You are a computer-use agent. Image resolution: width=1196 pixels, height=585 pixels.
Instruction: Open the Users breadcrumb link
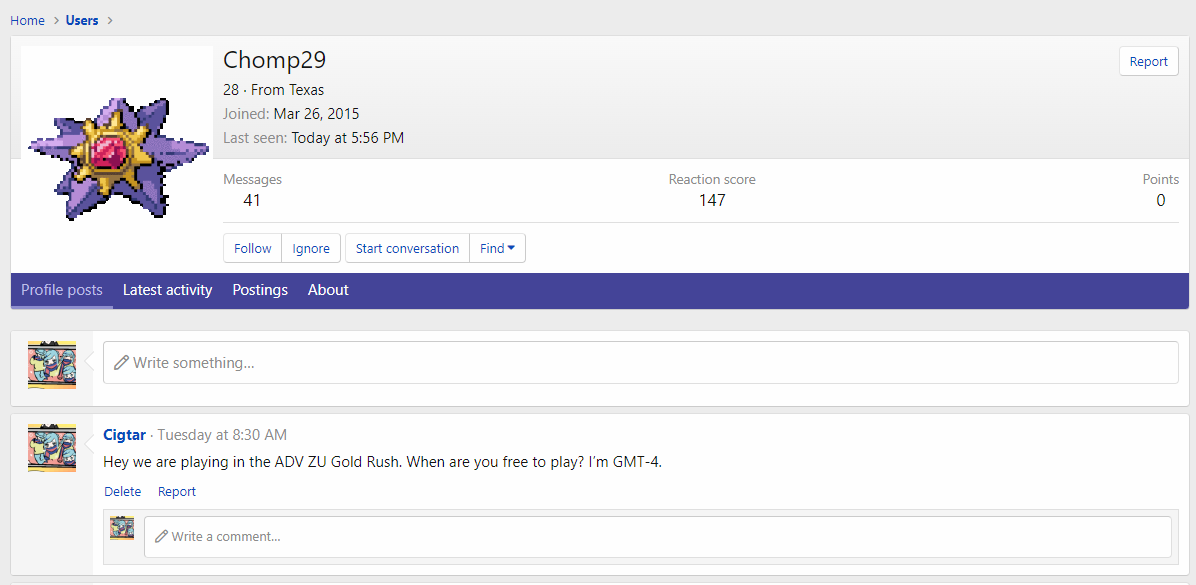pos(82,20)
